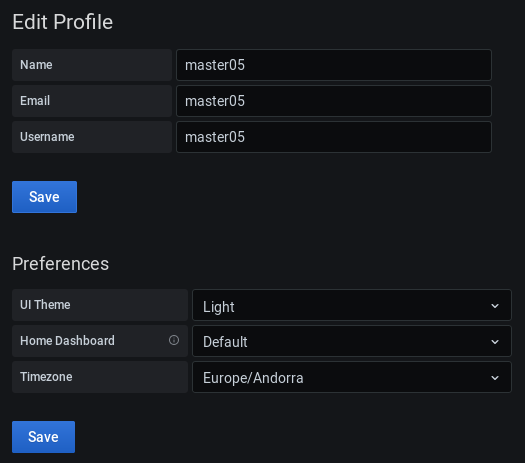Click the Name field label
This screenshot has height=463, width=525.
tap(36, 65)
